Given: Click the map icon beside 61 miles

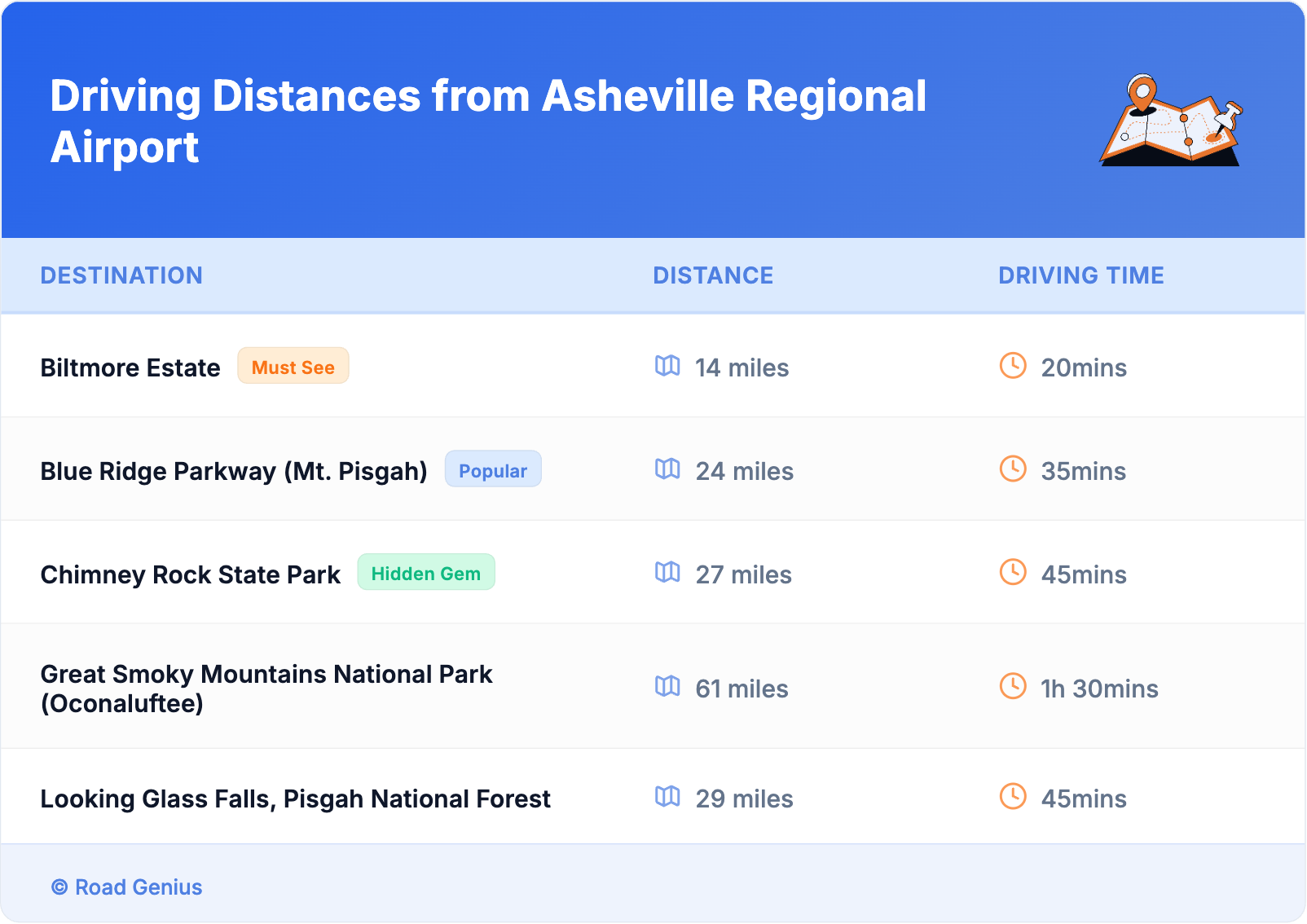Looking at the screenshot, I should pos(667,687).
